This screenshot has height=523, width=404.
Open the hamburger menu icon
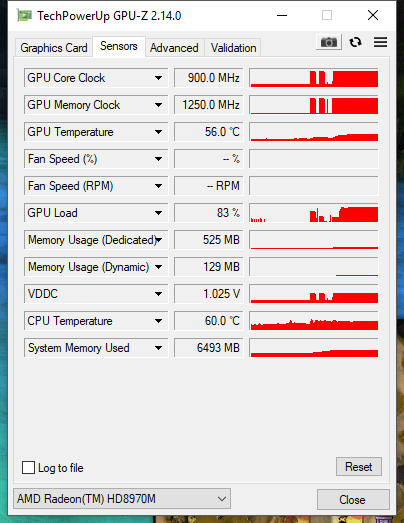pos(380,42)
